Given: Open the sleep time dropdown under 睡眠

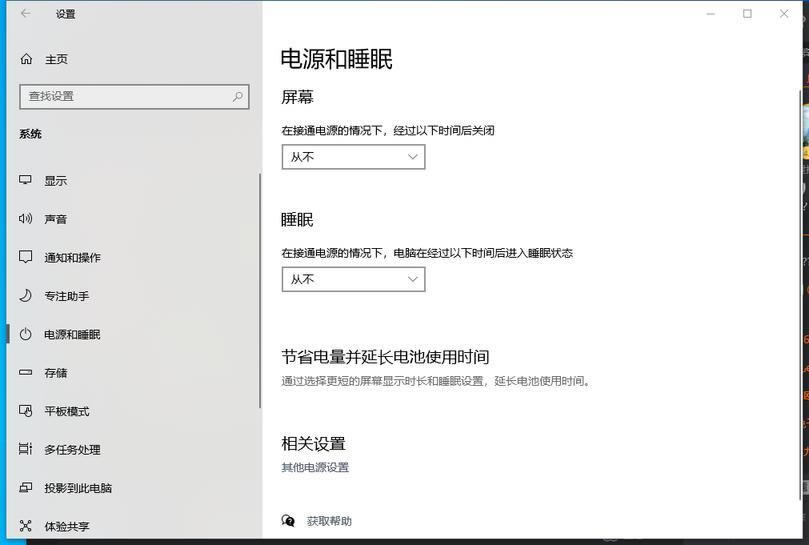Looking at the screenshot, I should [x=353, y=279].
